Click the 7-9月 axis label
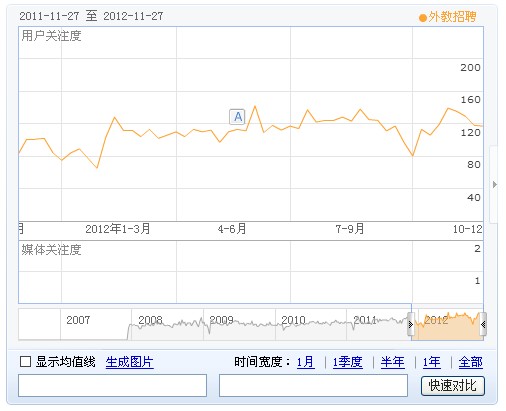506x411 pixels. click(x=350, y=229)
